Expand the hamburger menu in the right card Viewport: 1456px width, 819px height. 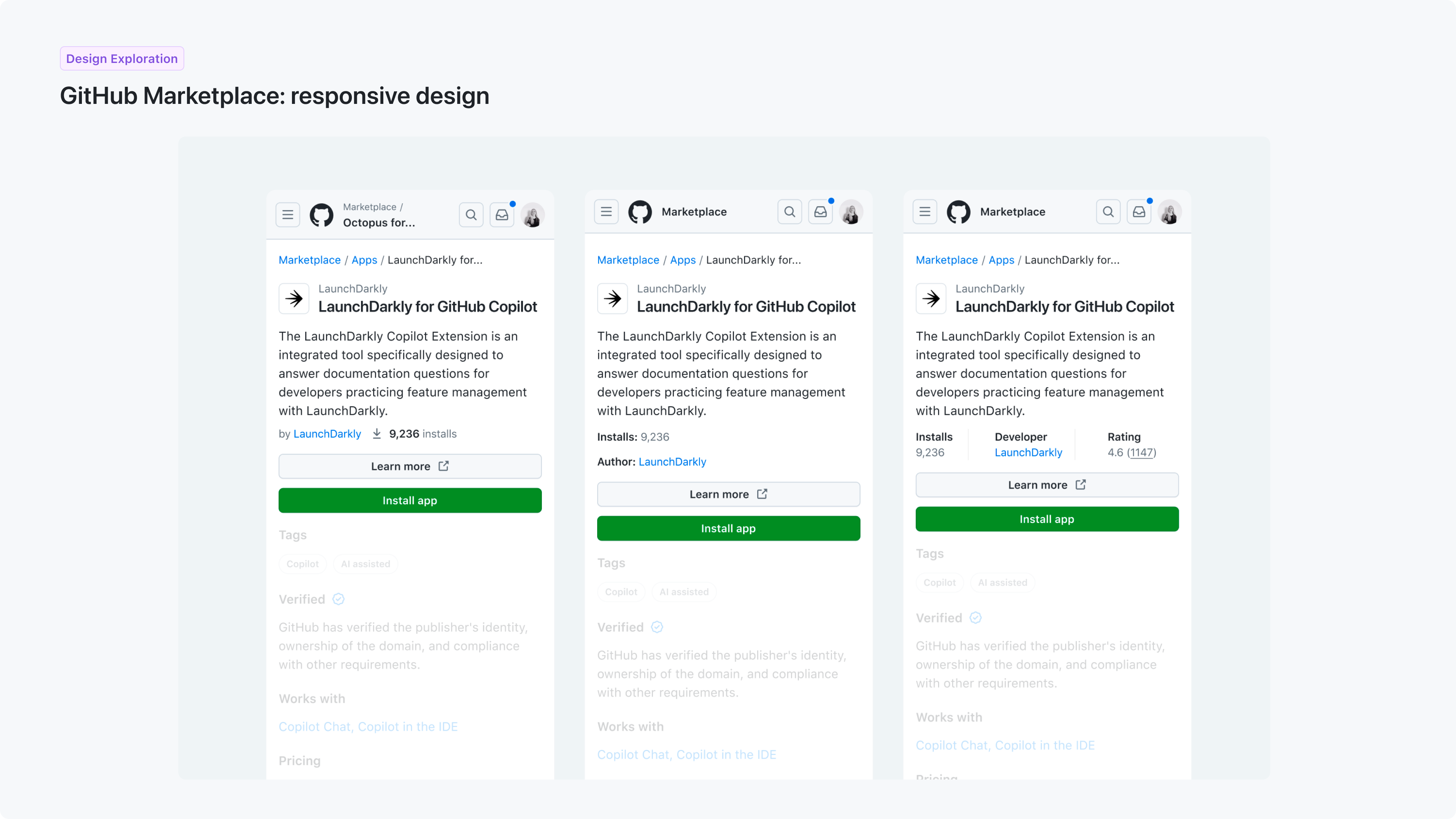click(925, 212)
